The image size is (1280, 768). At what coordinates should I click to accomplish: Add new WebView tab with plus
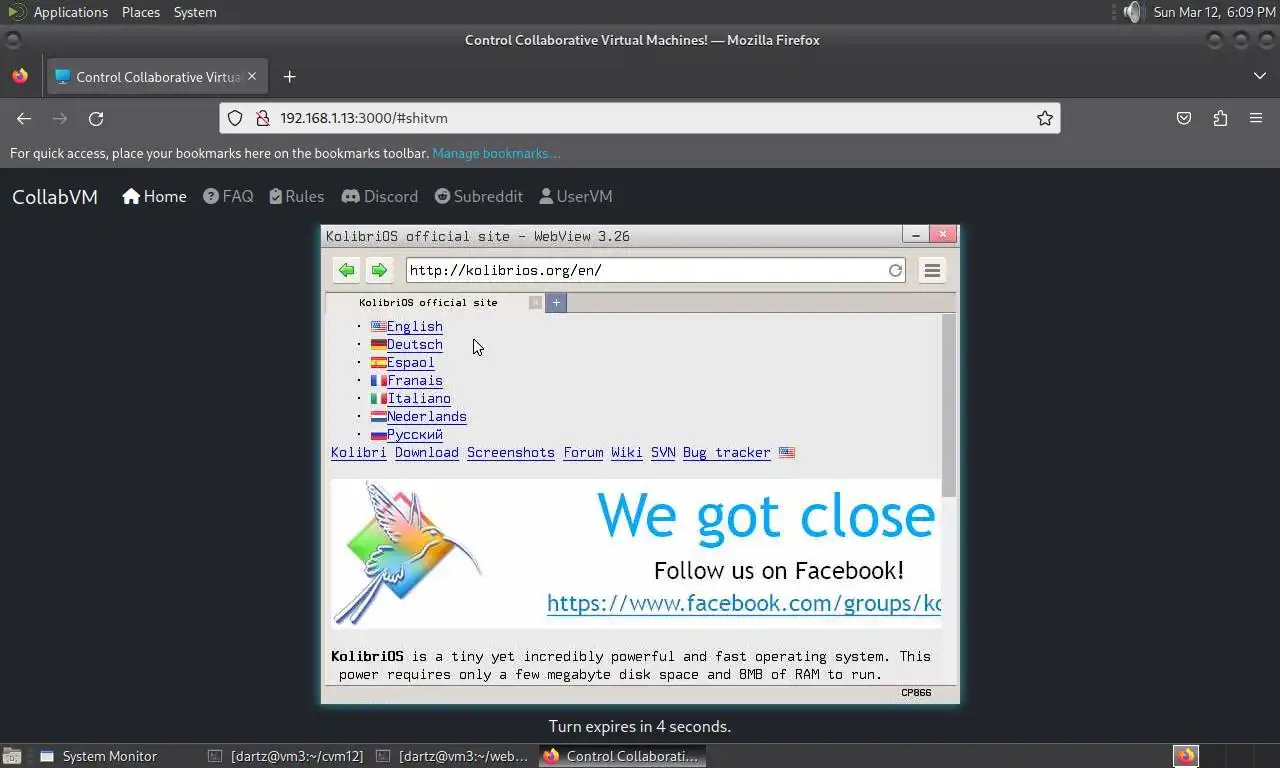556,302
